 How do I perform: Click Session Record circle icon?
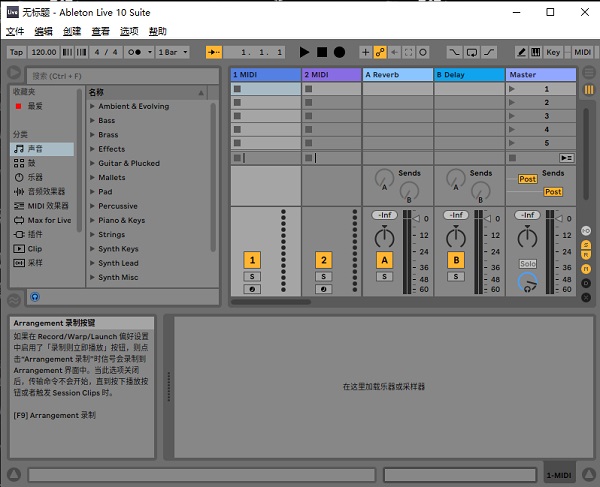pyautogui.click(x=423, y=52)
